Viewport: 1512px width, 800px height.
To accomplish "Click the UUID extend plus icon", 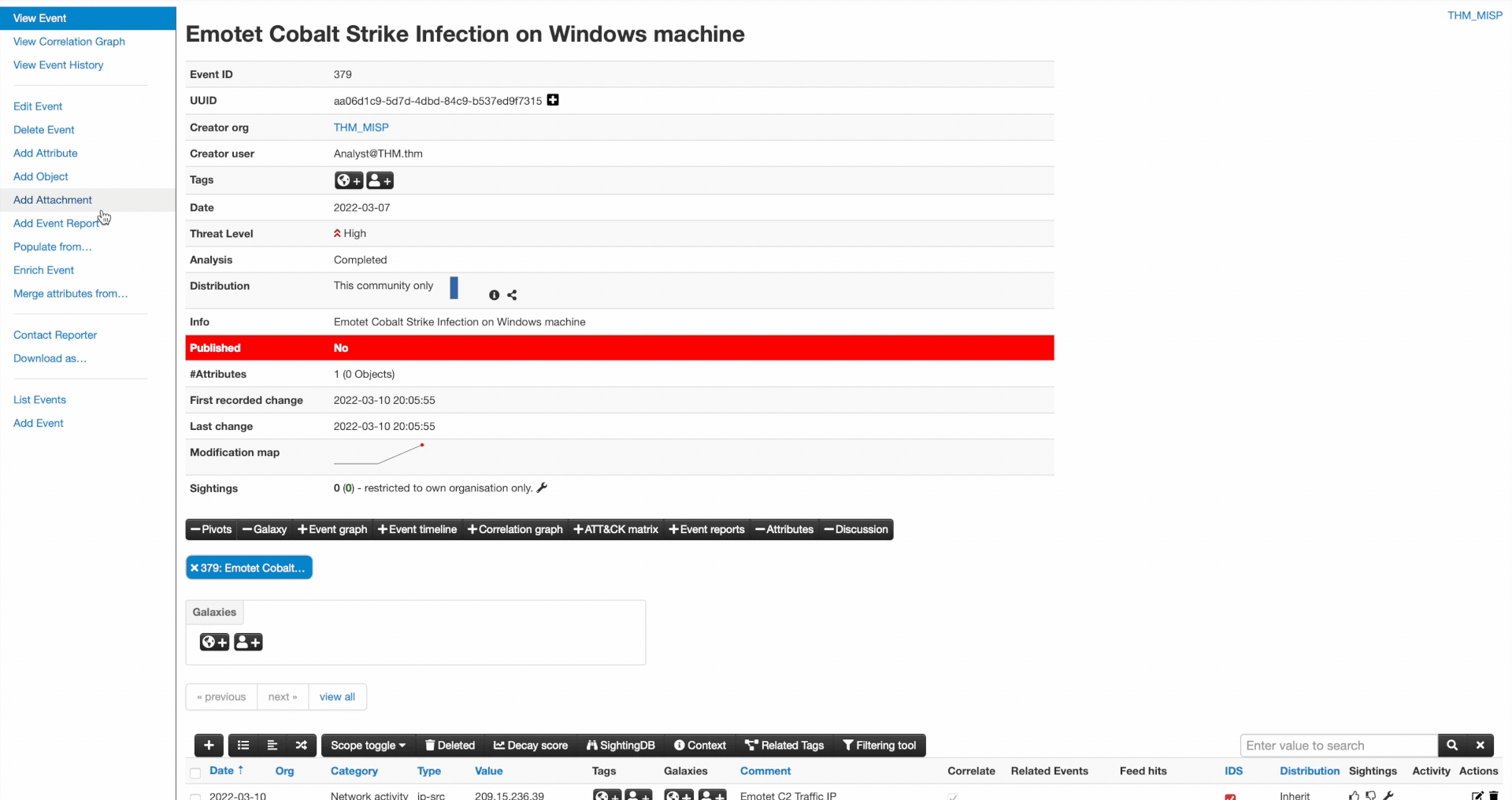I will 553,100.
